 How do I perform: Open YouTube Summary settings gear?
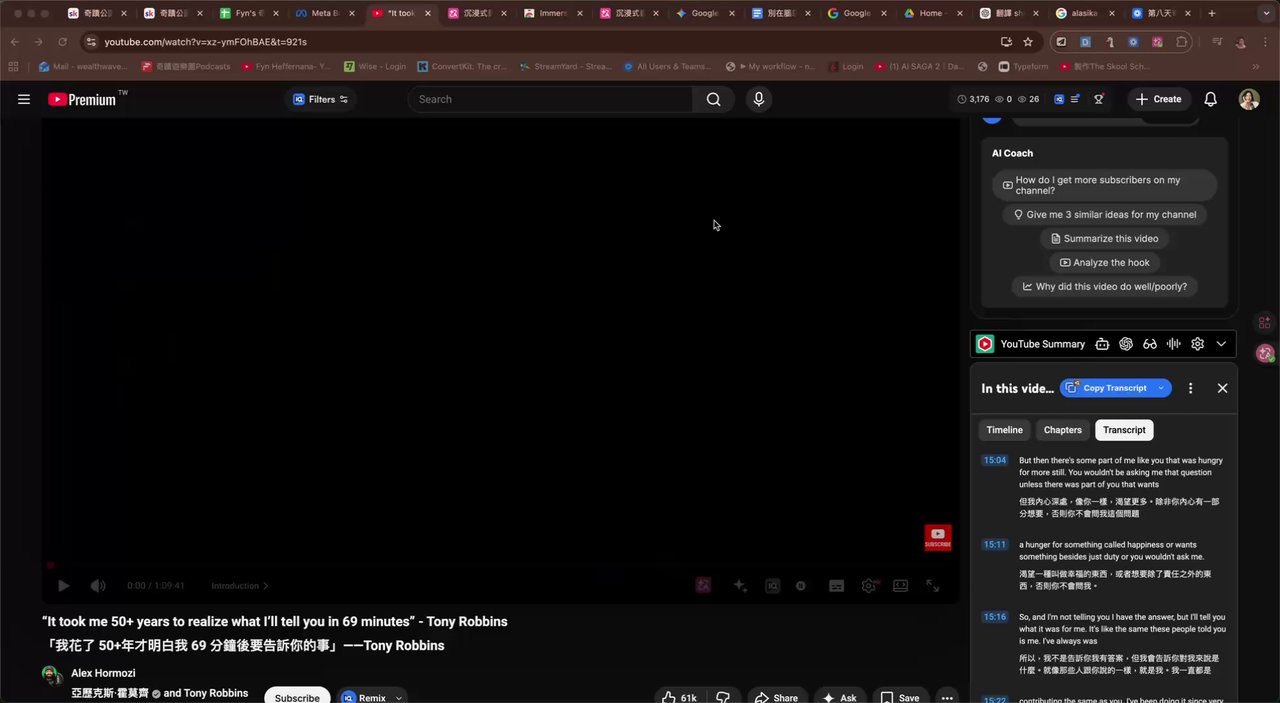[x=1197, y=344]
